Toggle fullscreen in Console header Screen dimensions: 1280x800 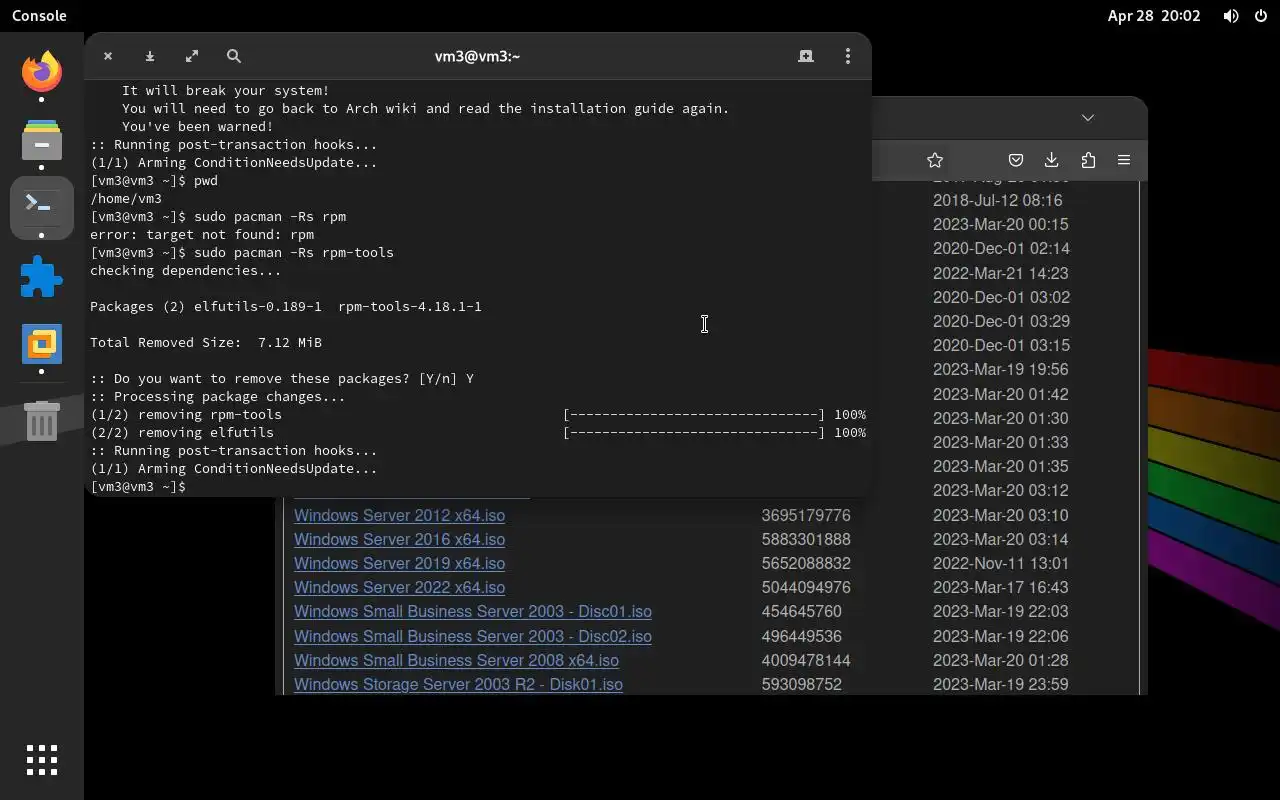pos(192,56)
